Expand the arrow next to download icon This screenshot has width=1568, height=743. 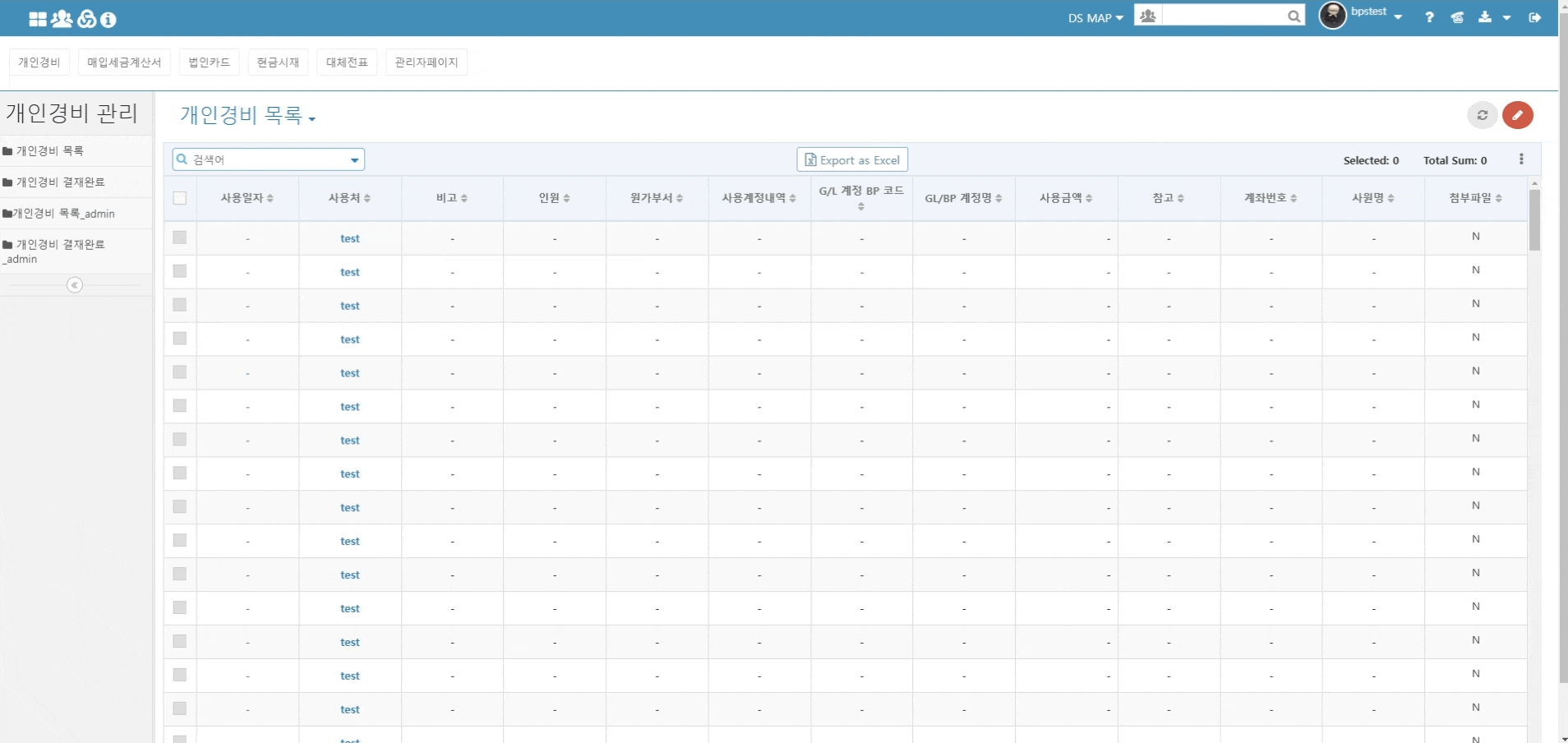click(x=1506, y=17)
